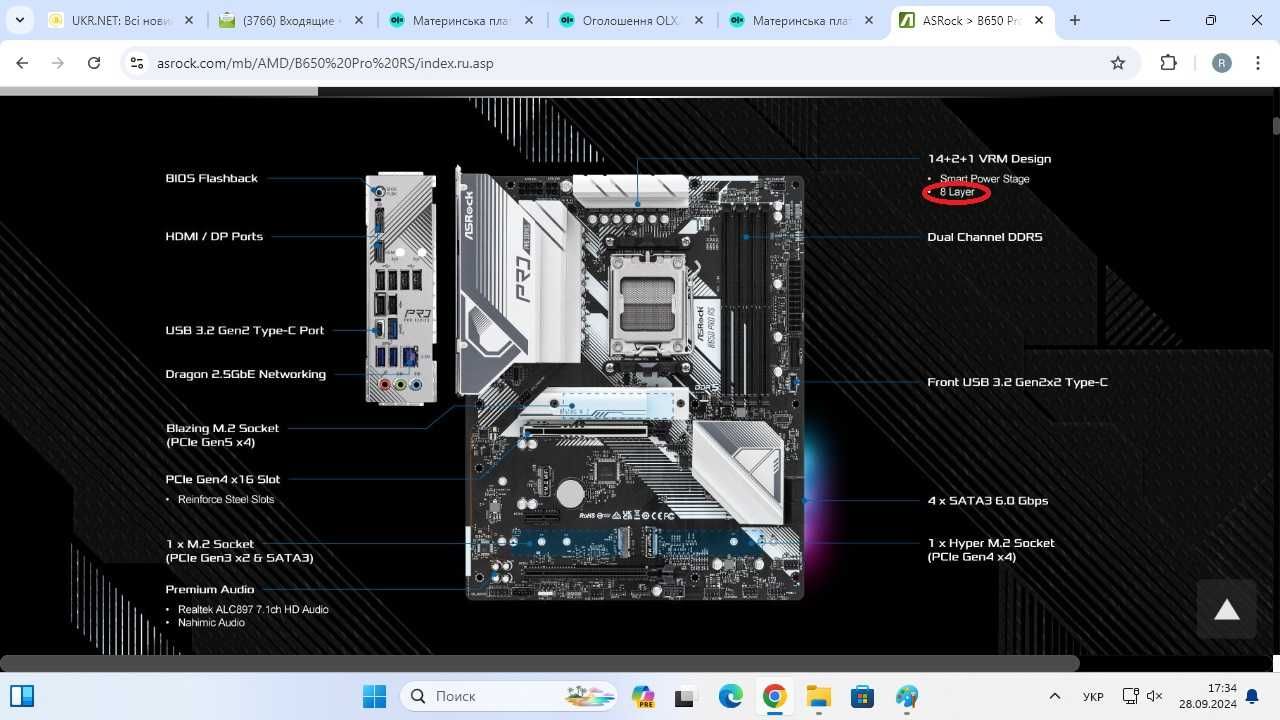Reload the ASRock page
Screen dimensions: 1280x720
click(x=94, y=63)
